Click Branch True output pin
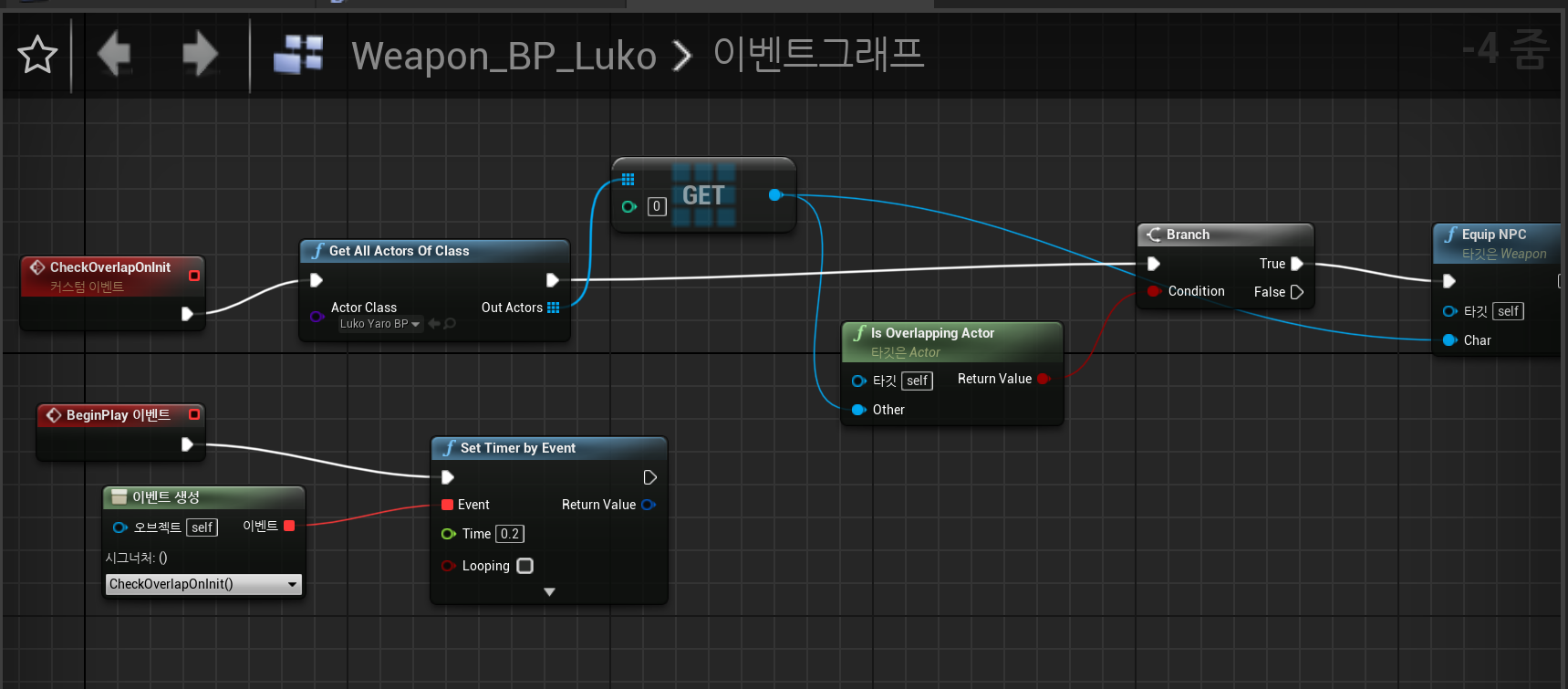 pos(1296,264)
